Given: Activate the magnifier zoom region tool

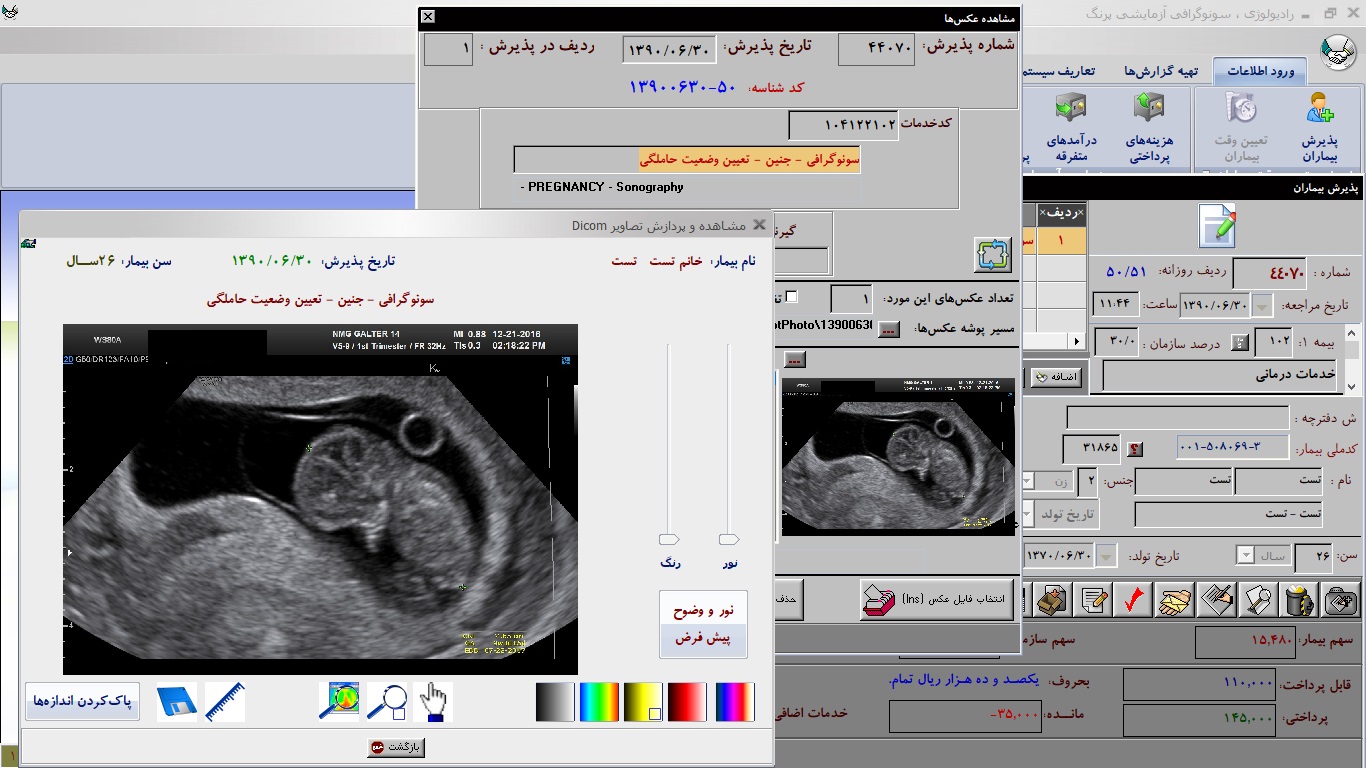Looking at the screenshot, I should (386, 702).
